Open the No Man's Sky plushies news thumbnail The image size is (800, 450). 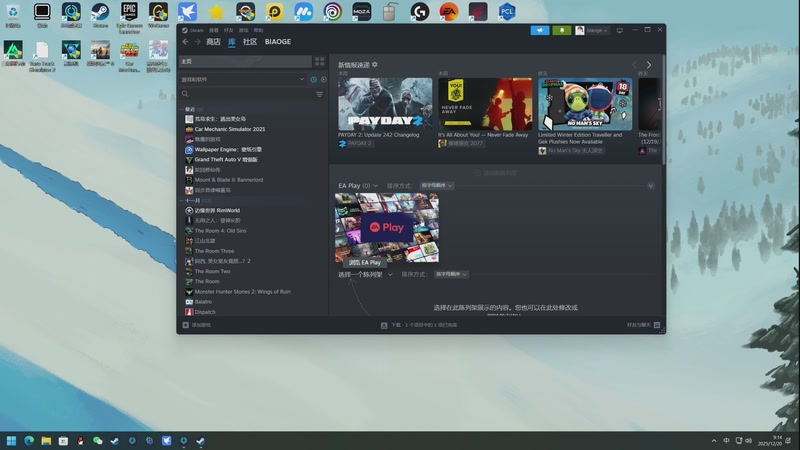585,104
